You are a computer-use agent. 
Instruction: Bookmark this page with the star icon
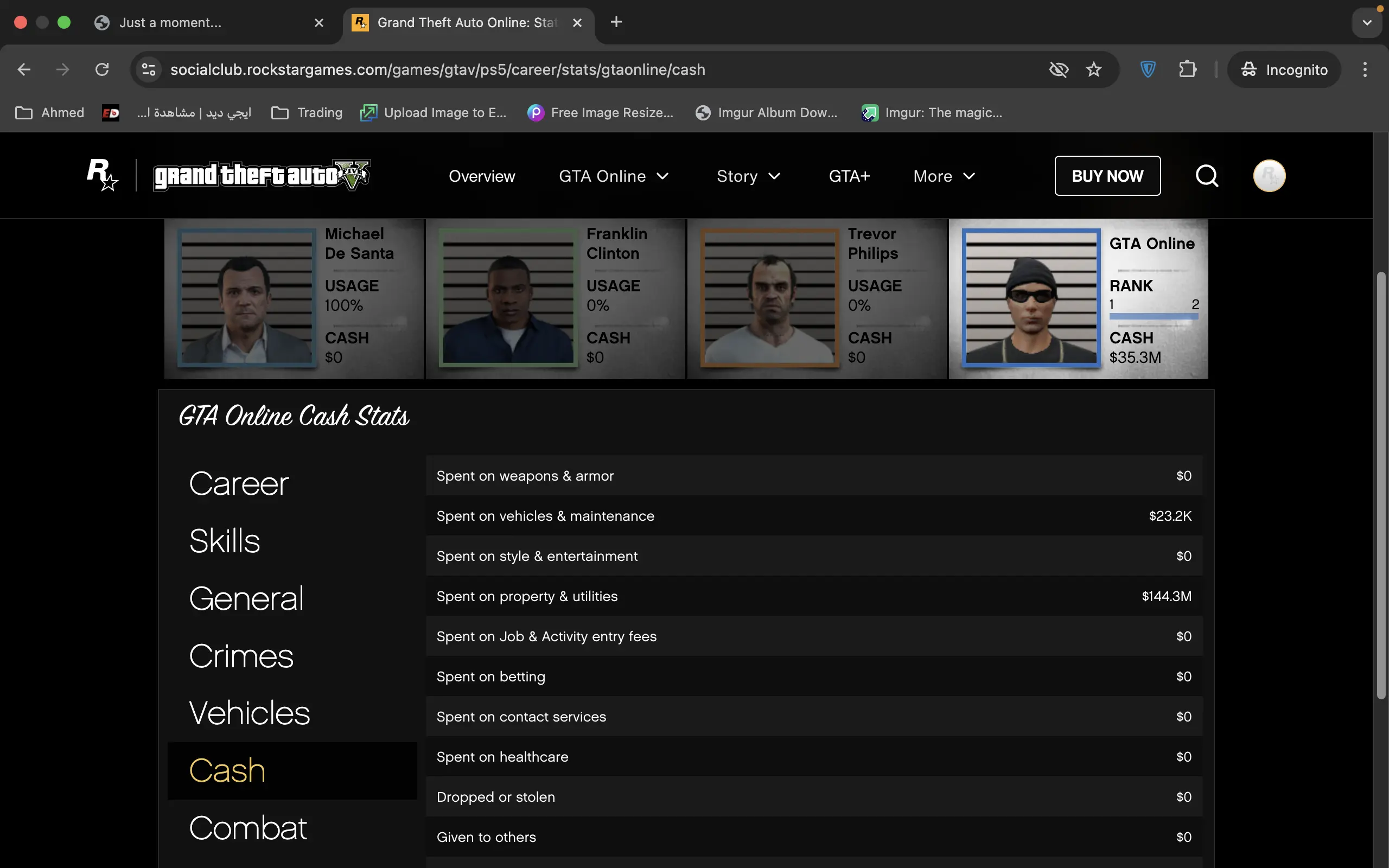click(x=1093, y=69)
